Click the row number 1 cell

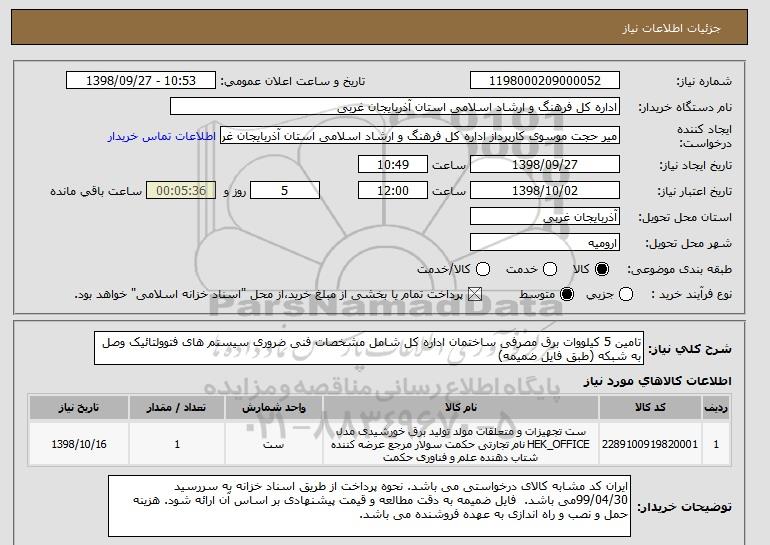tap(716, 444)
